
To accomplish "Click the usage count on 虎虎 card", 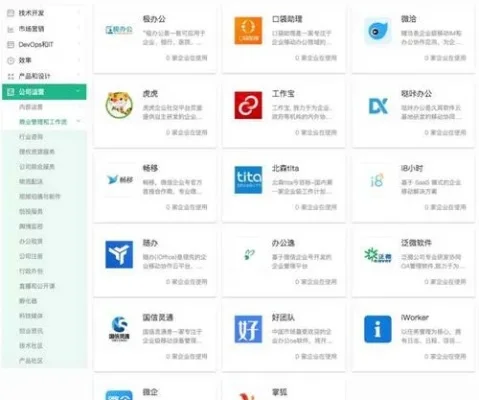I will tap(187, 133).
